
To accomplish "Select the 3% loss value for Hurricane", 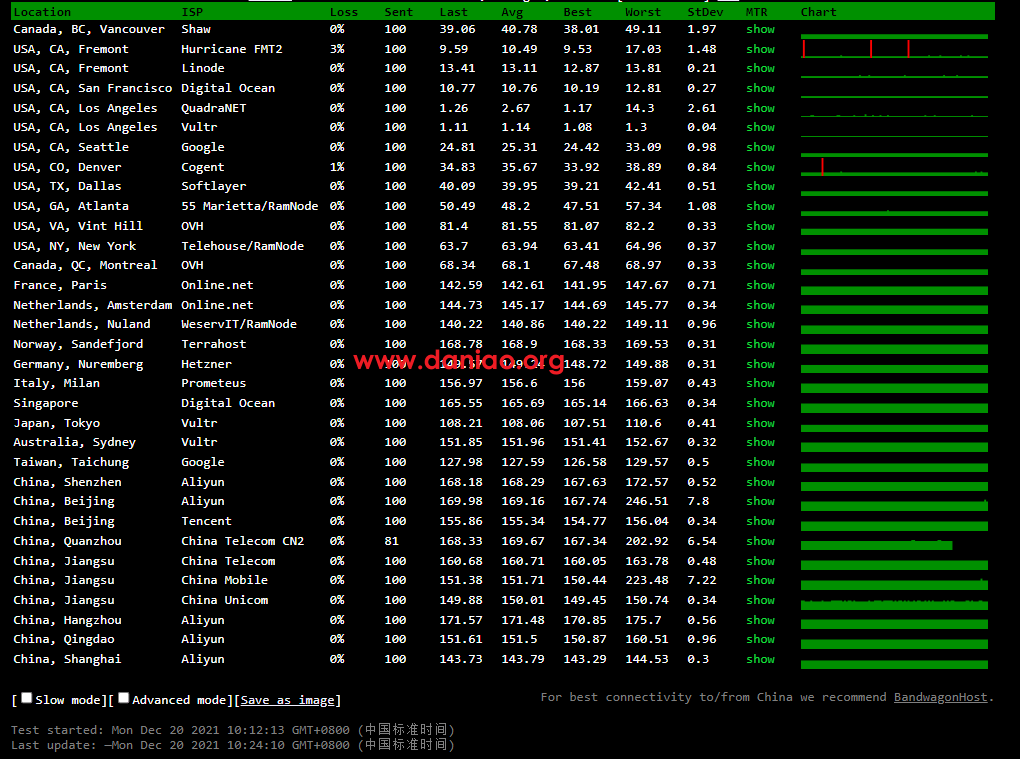I will [x=337, y=49].
